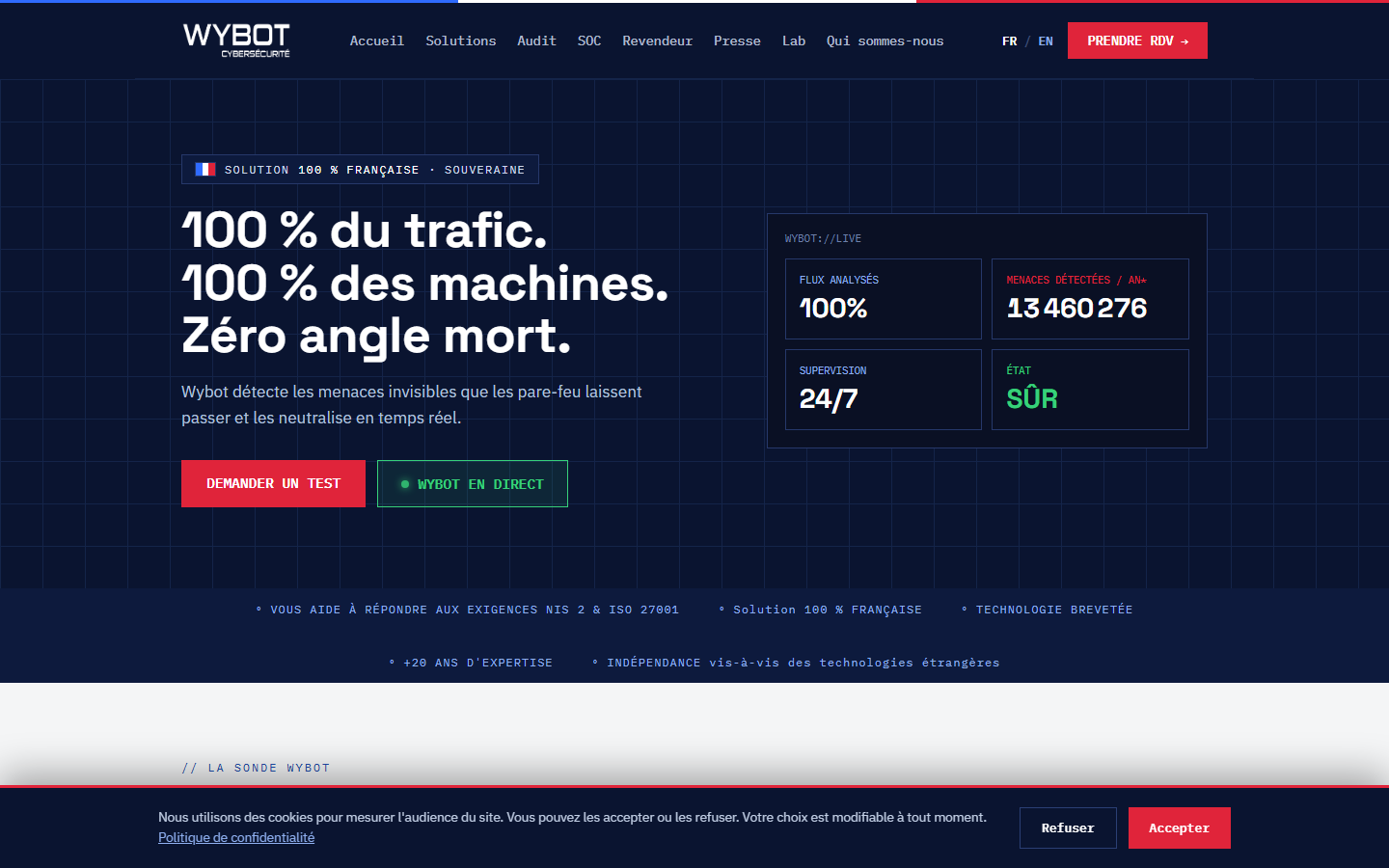The height and width of the screenshot is (868, 1389).
Task: Select the ÉTAT SÛR status card
Action: (x=1090, y=390)
